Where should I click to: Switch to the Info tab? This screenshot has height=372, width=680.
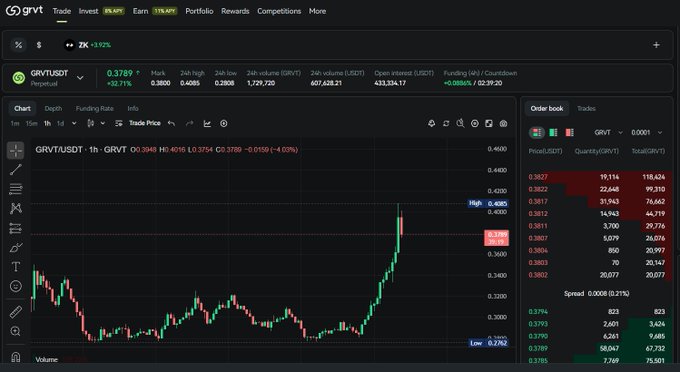point(133,108)
